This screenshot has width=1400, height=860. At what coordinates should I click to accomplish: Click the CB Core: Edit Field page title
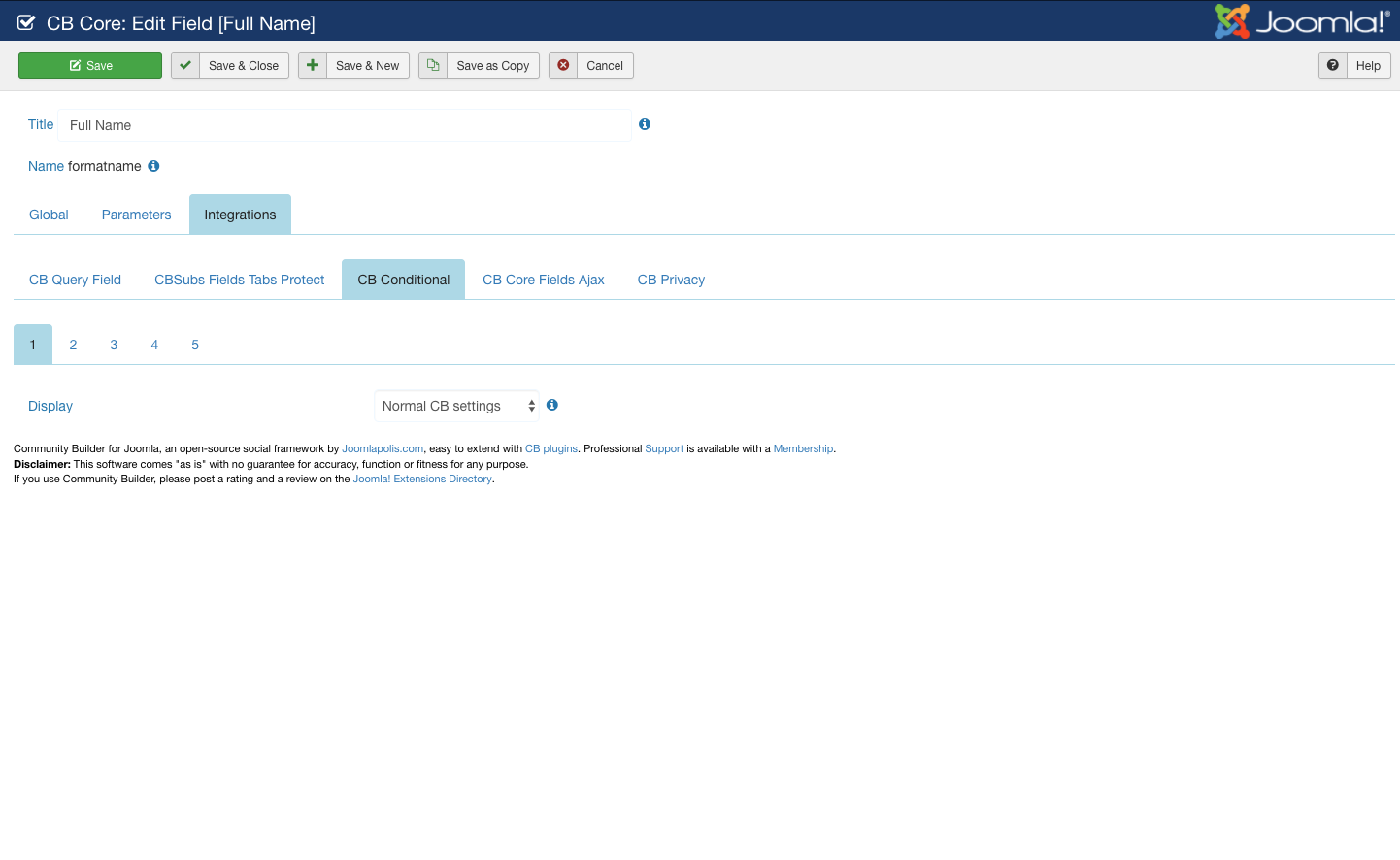[181, 23]
